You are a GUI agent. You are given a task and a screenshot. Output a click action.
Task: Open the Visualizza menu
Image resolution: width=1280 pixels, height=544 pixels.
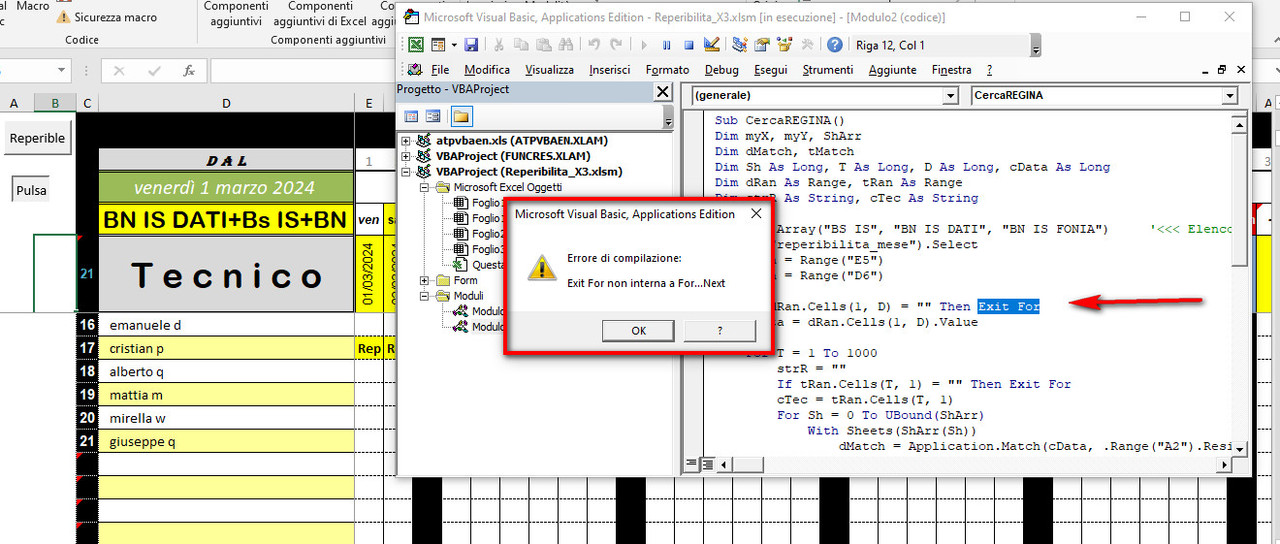tap(549, 70)
